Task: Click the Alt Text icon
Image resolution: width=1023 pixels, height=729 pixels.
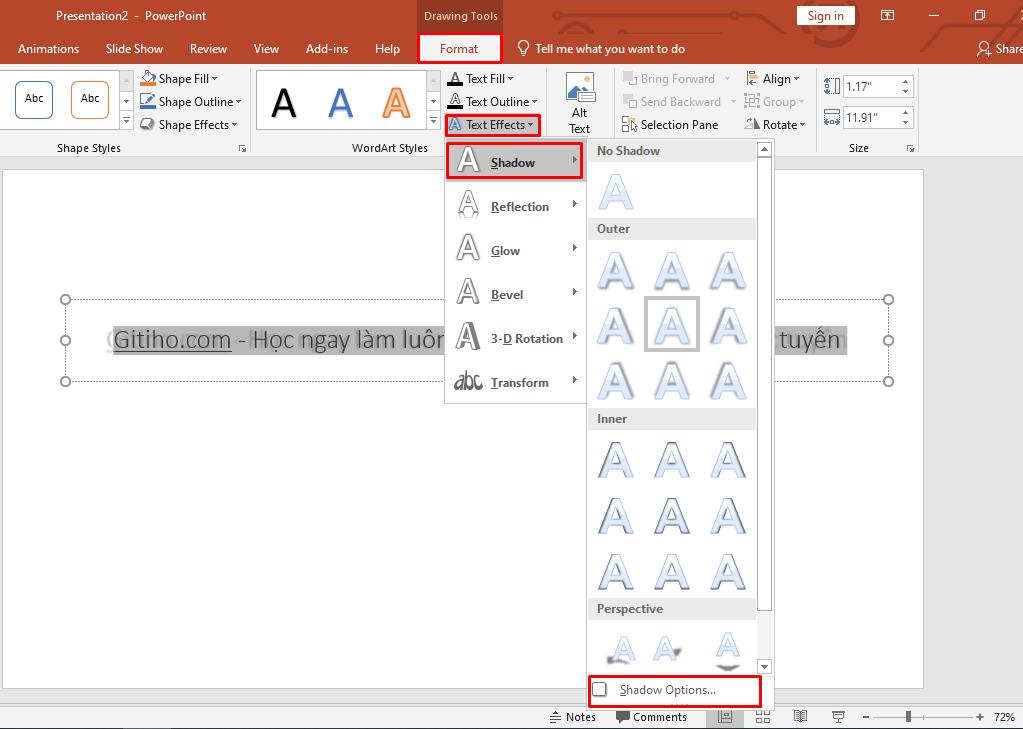Action: [x=579, y=91]
